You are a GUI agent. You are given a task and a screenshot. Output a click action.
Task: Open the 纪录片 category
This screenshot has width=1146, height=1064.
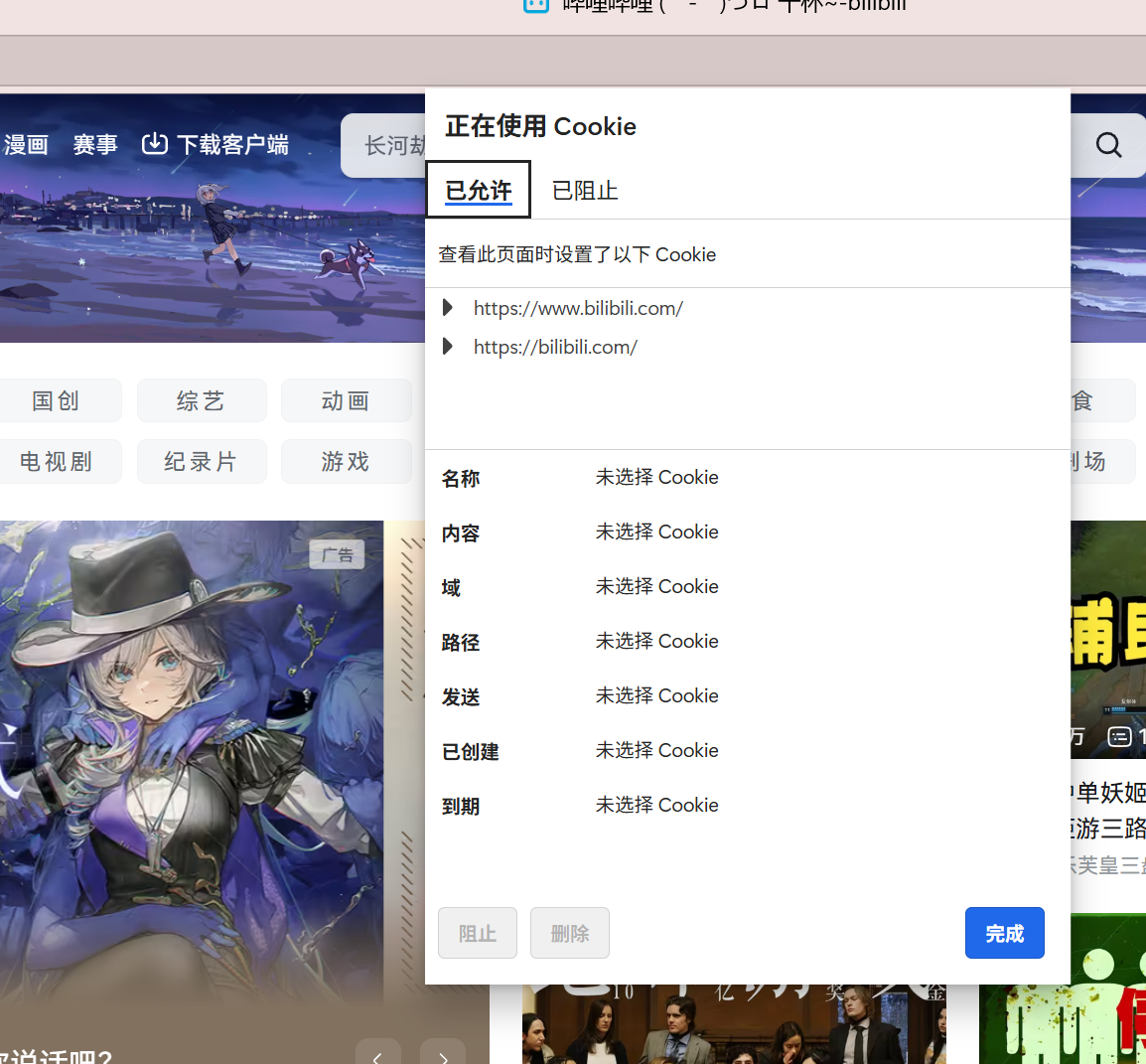tap(201, 461)
